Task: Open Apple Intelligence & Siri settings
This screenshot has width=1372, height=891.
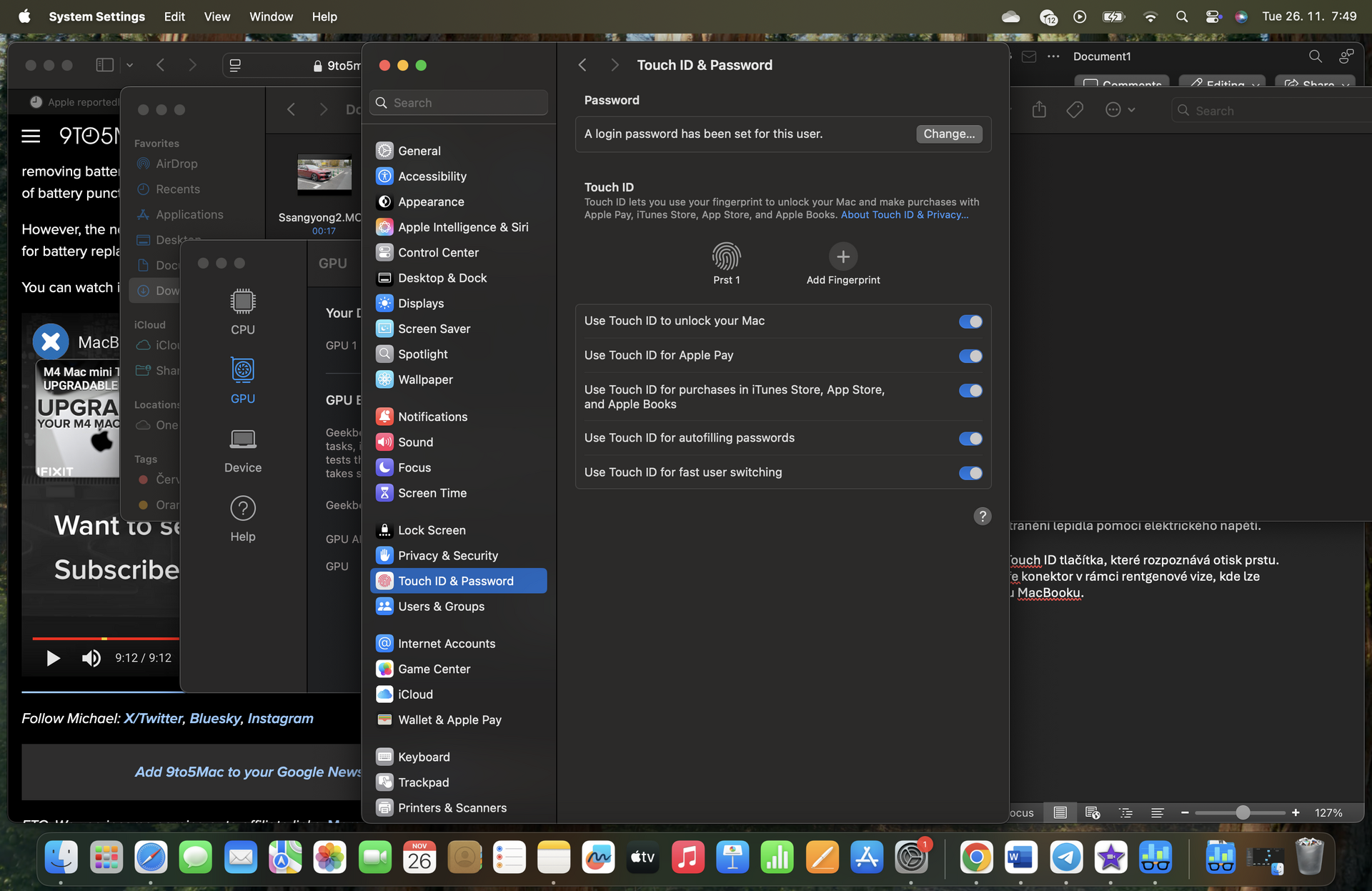Action: [463, 227]
